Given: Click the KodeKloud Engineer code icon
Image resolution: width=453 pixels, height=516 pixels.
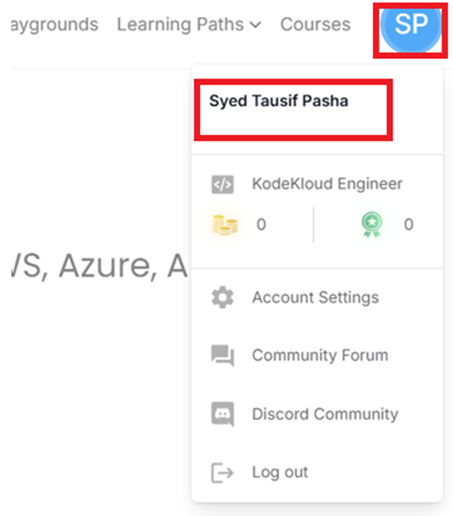Looking at the screenshot, I should (222, 184).
